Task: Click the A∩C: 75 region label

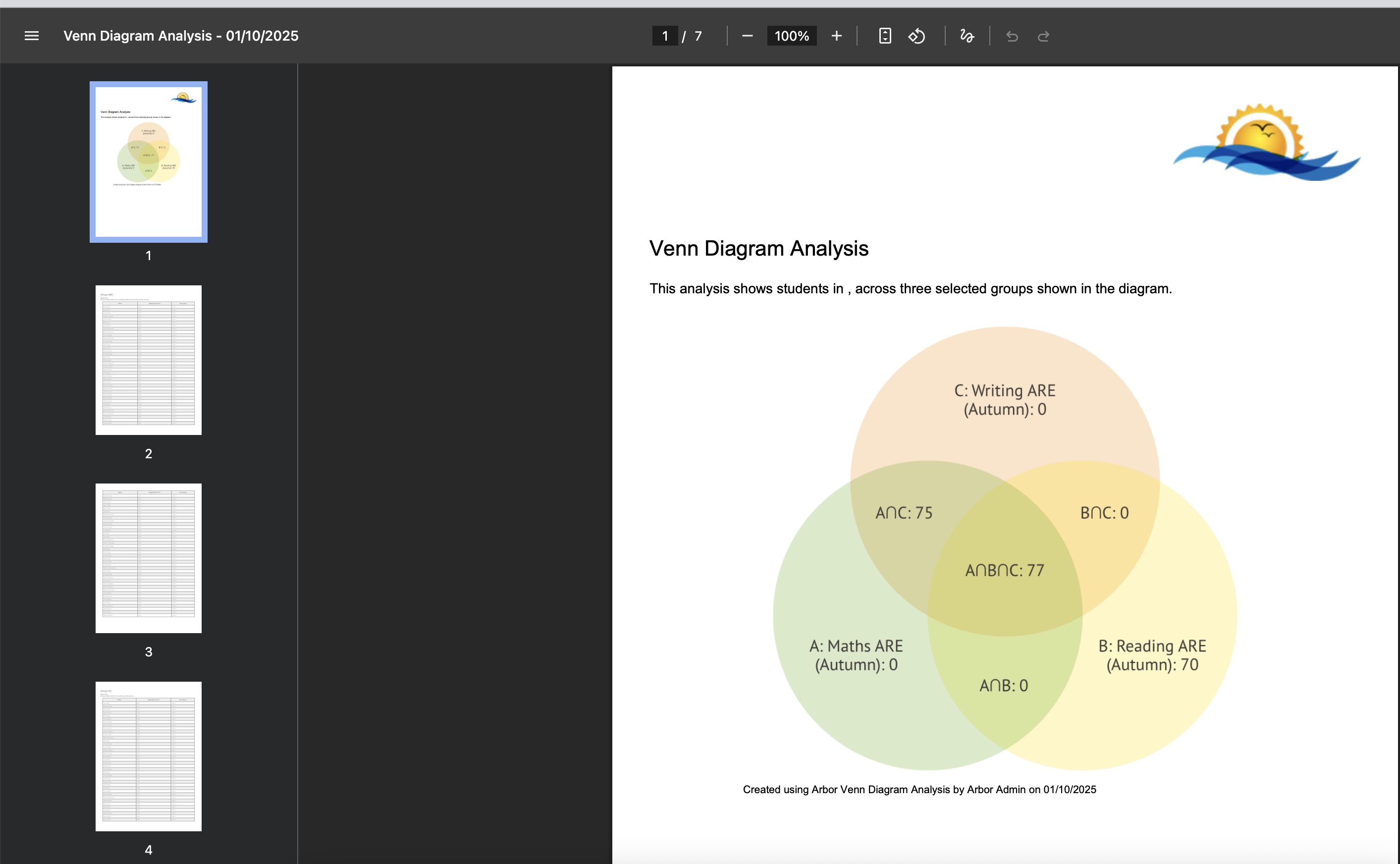Action: [904, 513]
